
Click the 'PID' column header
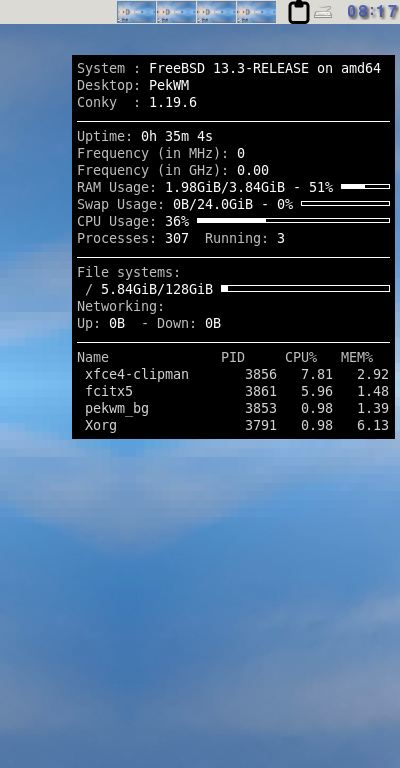point(233,358)
